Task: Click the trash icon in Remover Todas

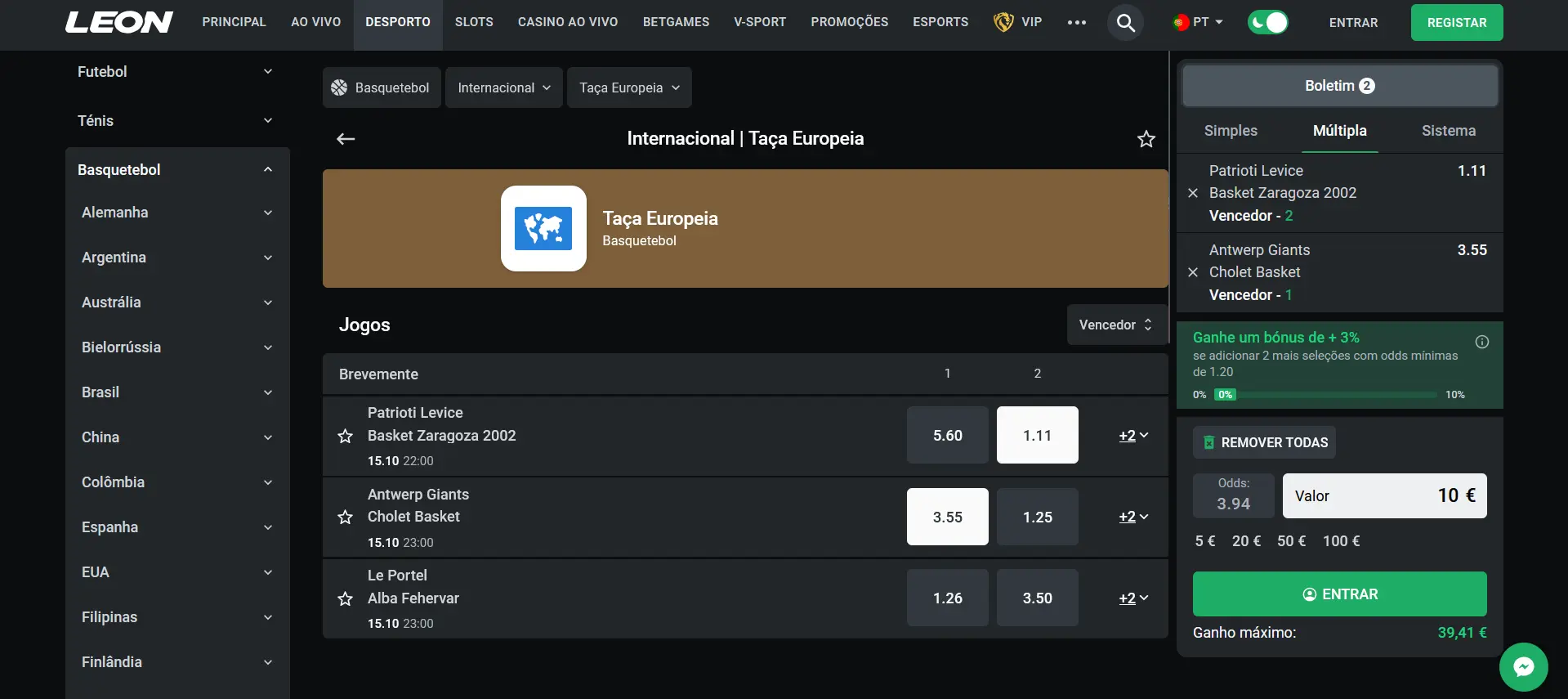Action: click(1208, 442)
